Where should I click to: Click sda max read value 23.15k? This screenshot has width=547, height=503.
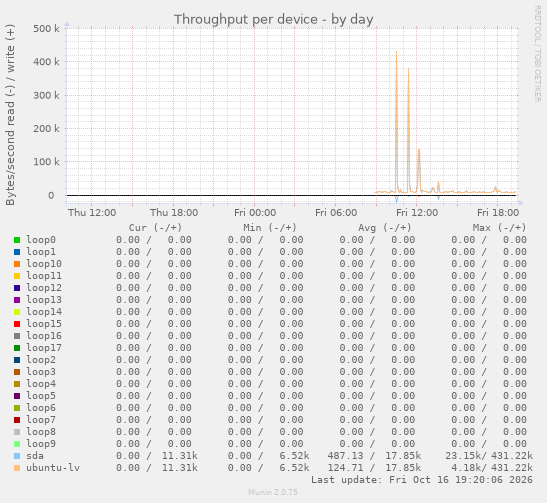point(465,456)
